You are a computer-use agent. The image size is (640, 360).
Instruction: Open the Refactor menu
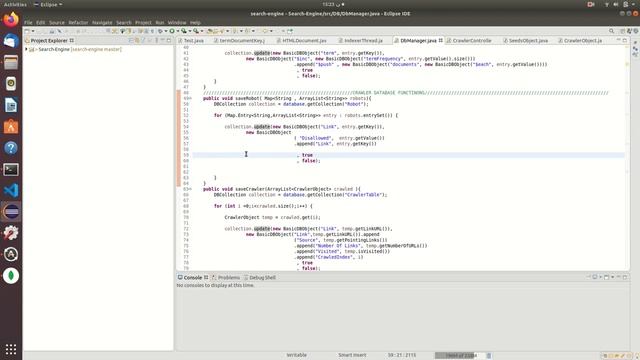[78, 22]
